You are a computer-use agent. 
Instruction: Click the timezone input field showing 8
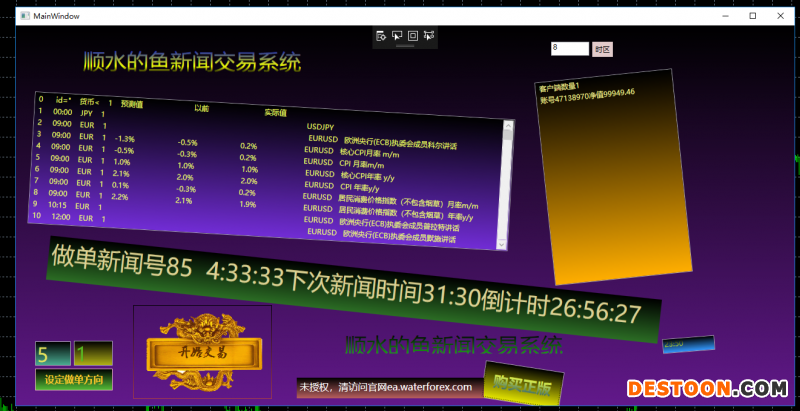pyautogui.click(x=569, y=48)
